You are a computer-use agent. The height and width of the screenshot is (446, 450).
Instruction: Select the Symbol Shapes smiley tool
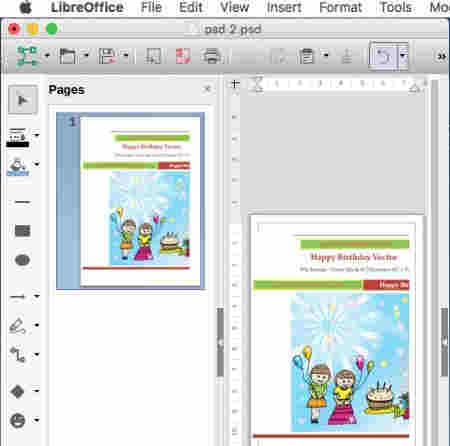(18, 420)
